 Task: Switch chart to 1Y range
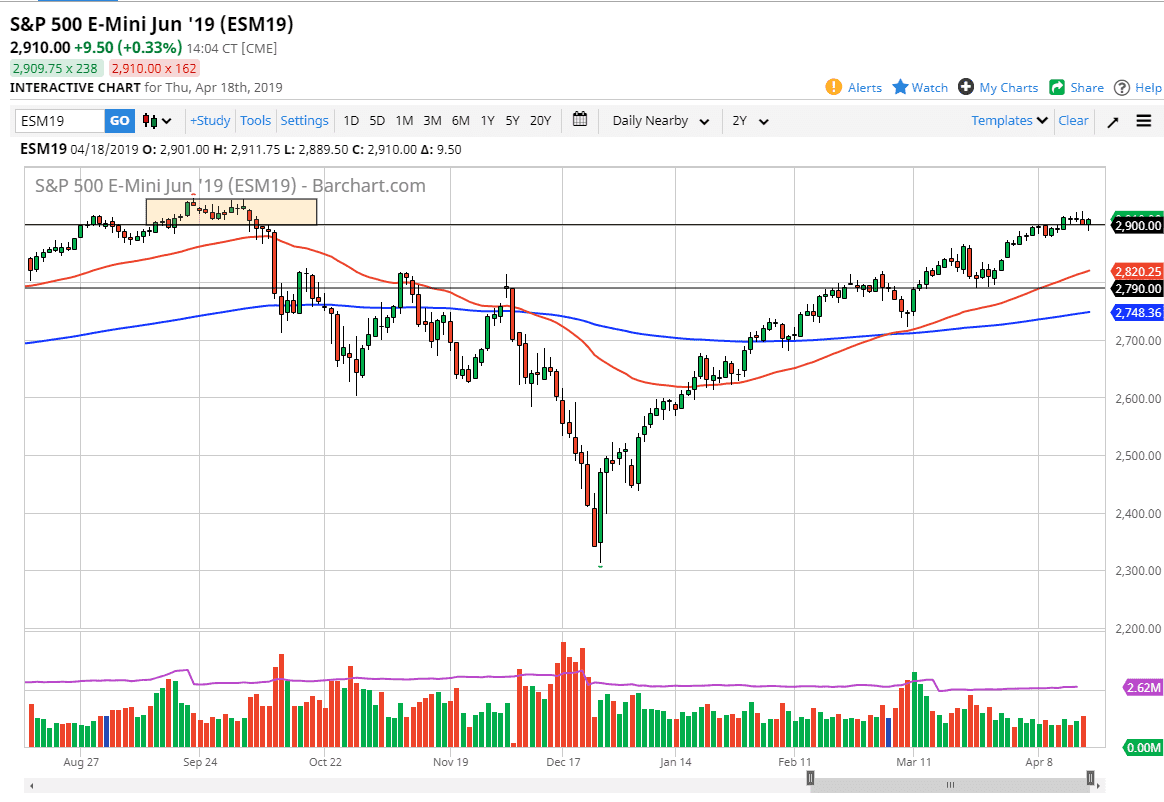487,120
